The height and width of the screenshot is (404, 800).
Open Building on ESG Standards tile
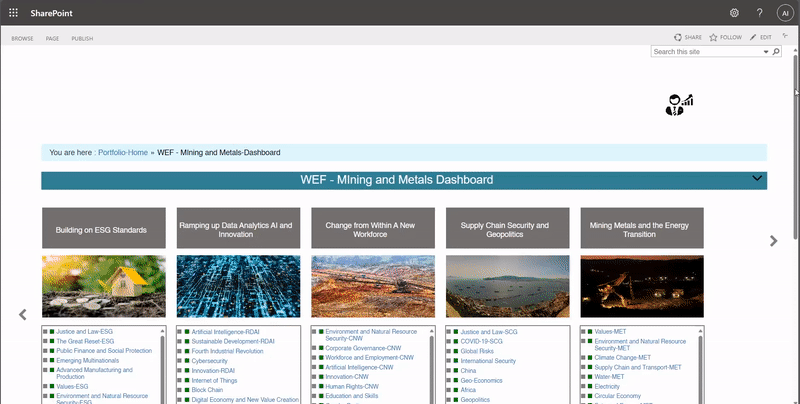click(x=104, y=228)
